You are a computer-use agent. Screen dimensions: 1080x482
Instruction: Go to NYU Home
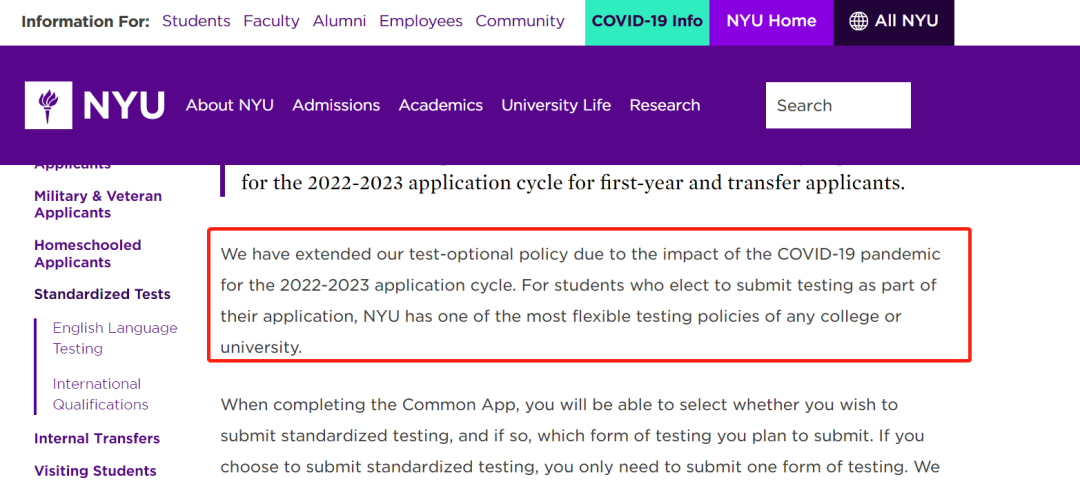tap(771, 21)
